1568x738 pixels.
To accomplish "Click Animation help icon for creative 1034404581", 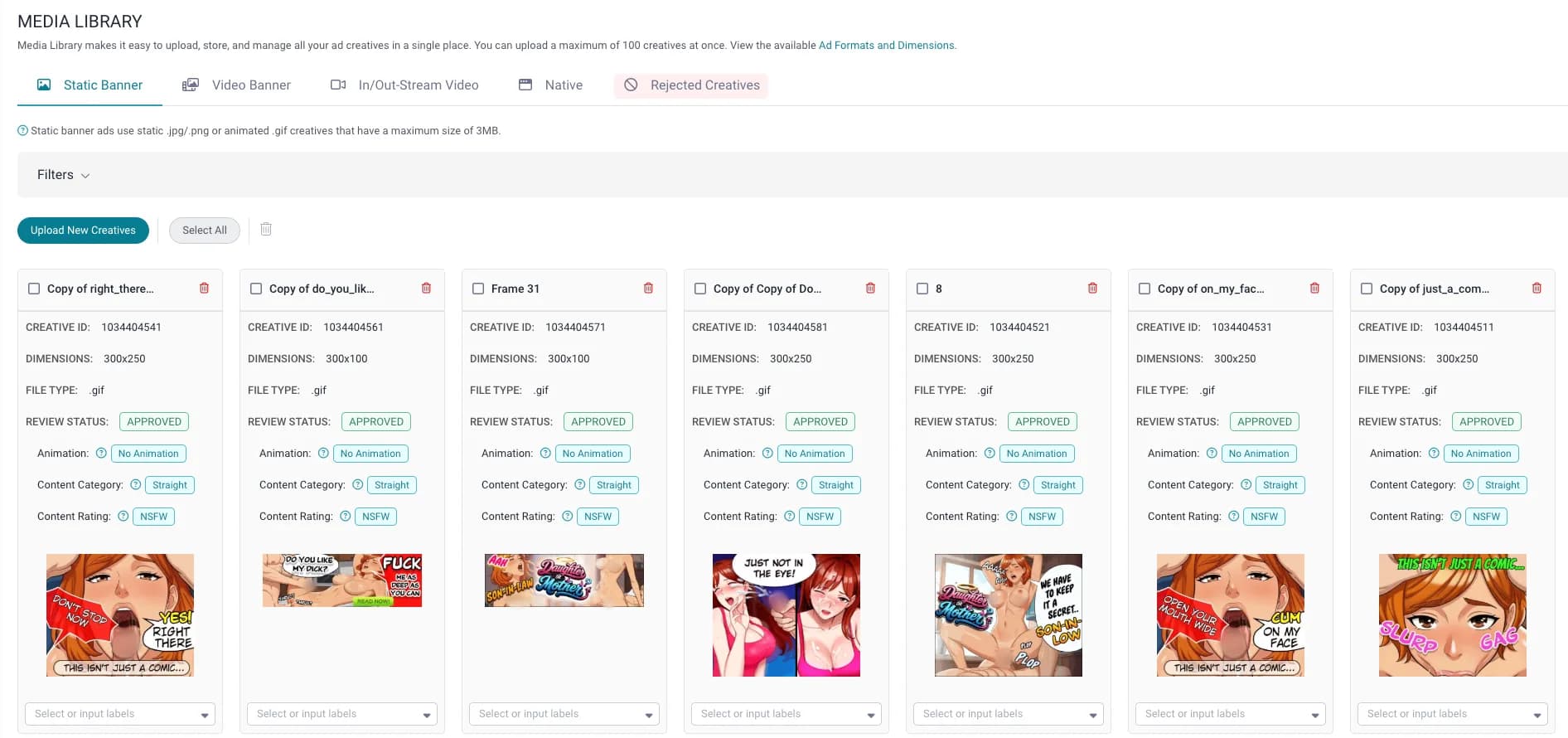I will pyautogui.click(x=767, y=454).
